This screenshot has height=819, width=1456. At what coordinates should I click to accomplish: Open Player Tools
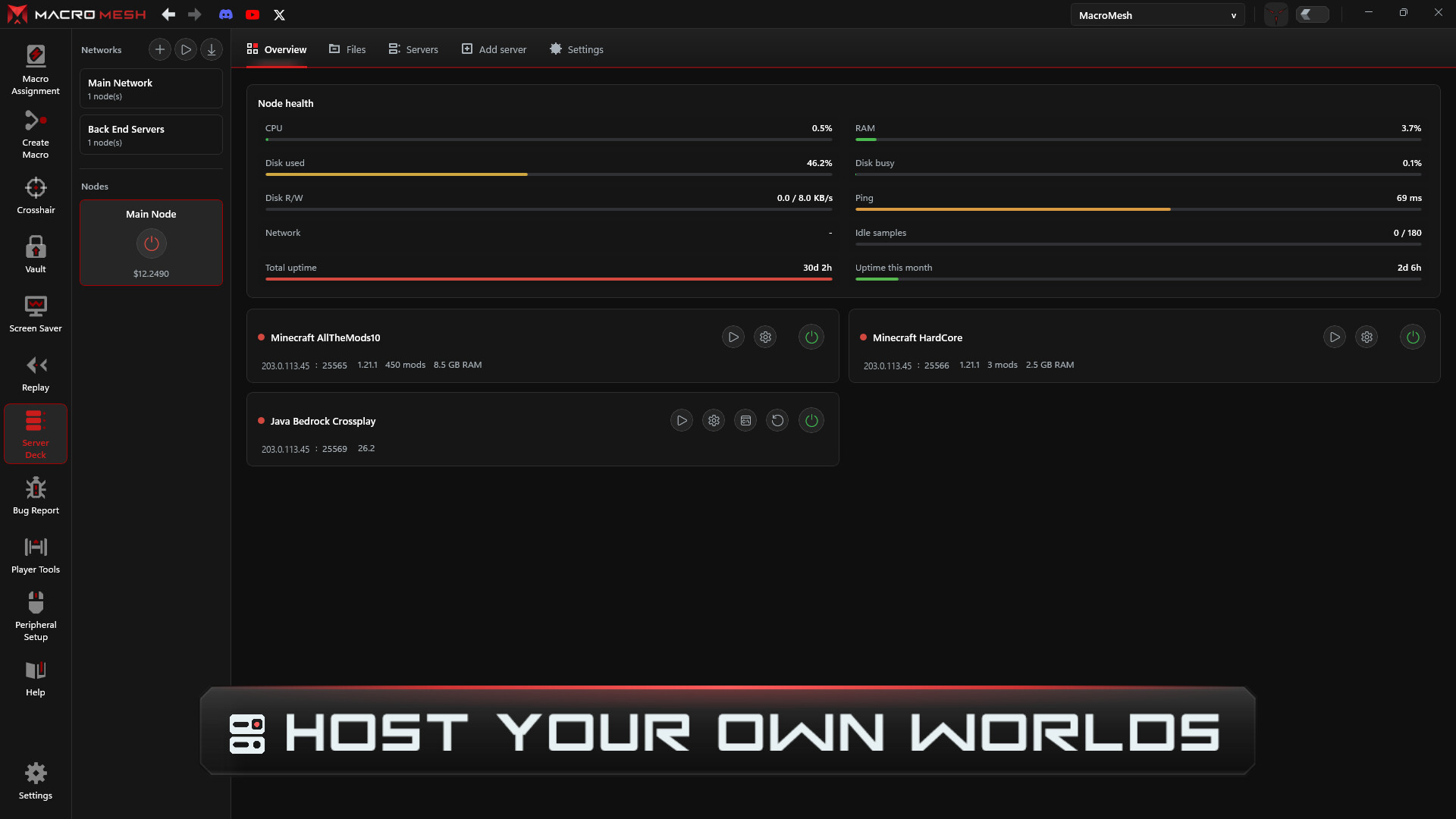point(36,555)
